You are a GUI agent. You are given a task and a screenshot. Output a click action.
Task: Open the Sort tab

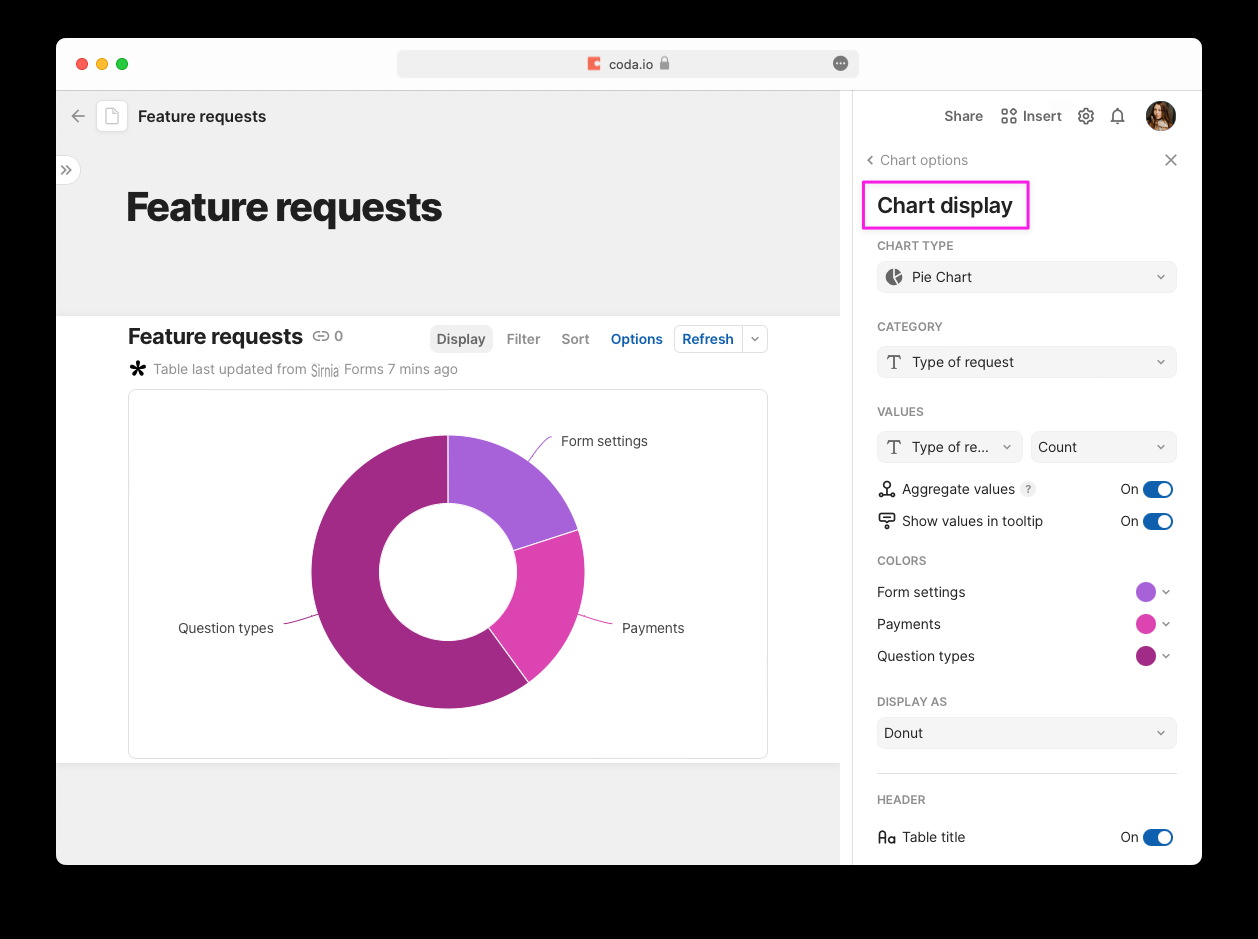575,339
